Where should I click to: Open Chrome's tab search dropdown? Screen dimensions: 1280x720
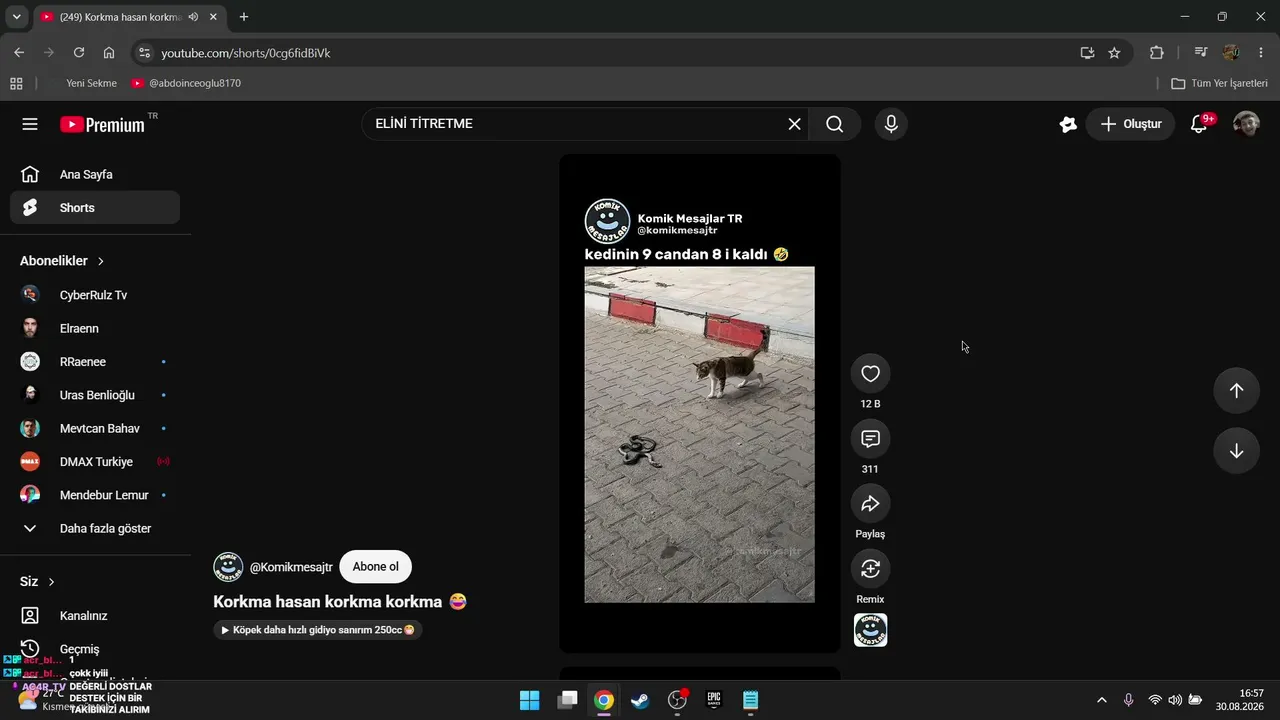[x=16, y=17]
